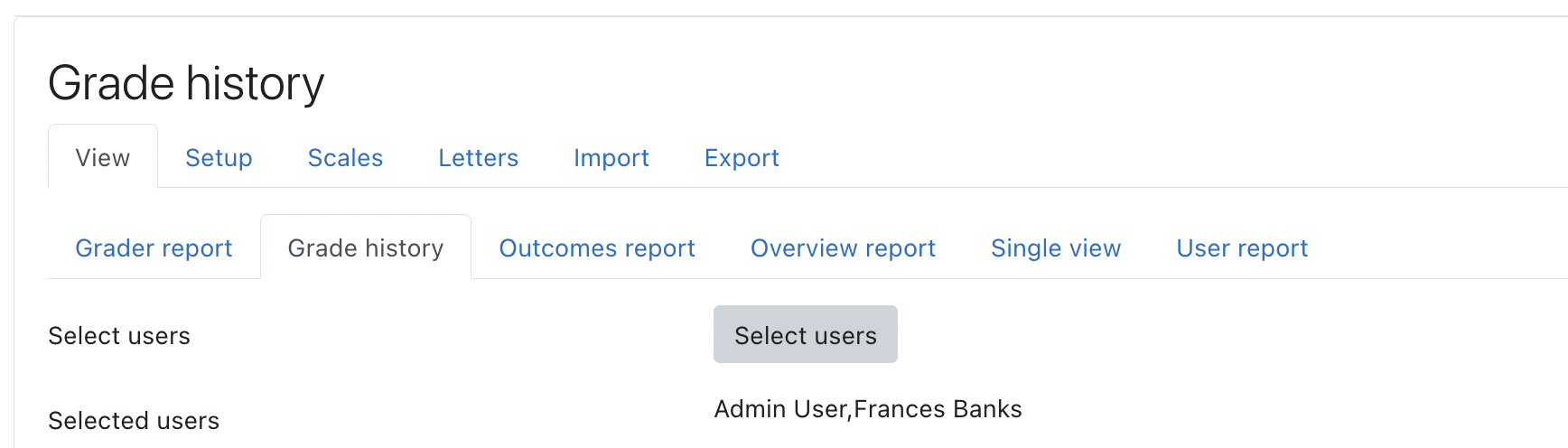1568x448 pixels.
Task: Click the gray Select users button
Action: [x=806, y=334]
